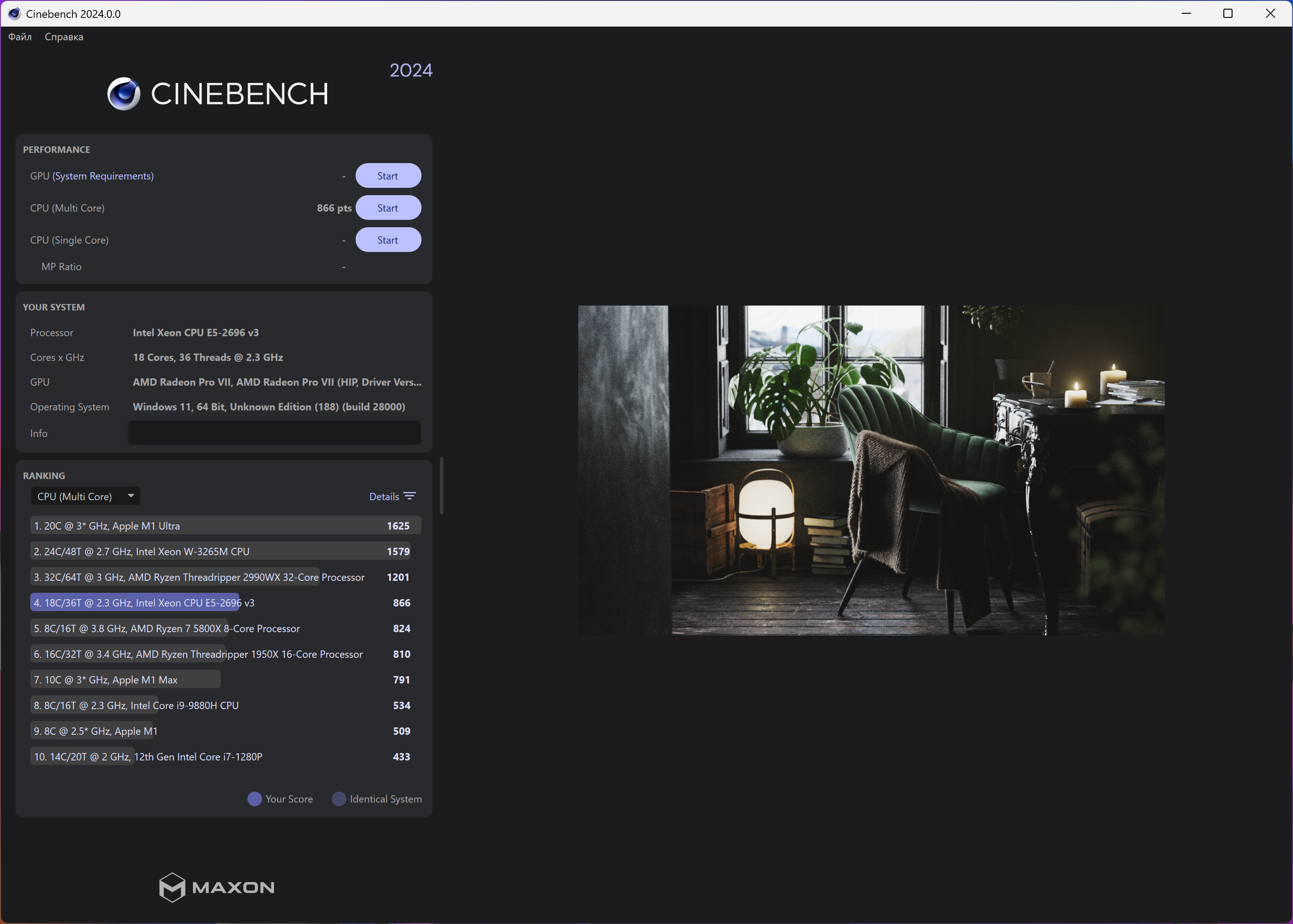This screenshot has width=1293, height=924.
Task: Click the Cinebench app icon in title bar
Action: tap(14, 14)
